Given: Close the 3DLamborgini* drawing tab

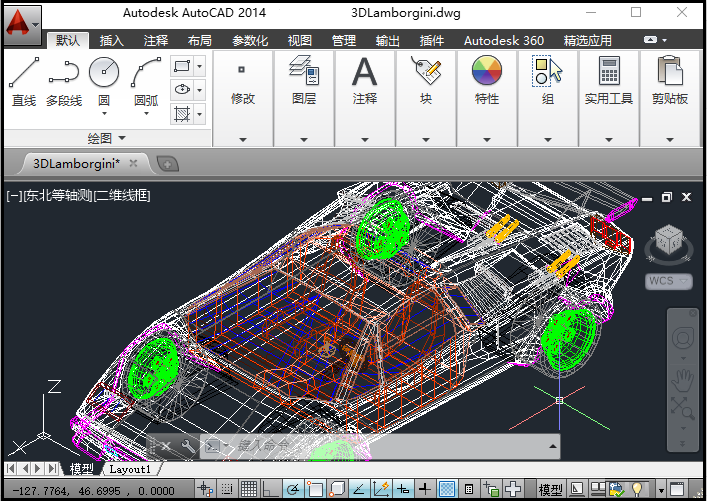Looking at the screenshot, I should click(x=133, y=163).
